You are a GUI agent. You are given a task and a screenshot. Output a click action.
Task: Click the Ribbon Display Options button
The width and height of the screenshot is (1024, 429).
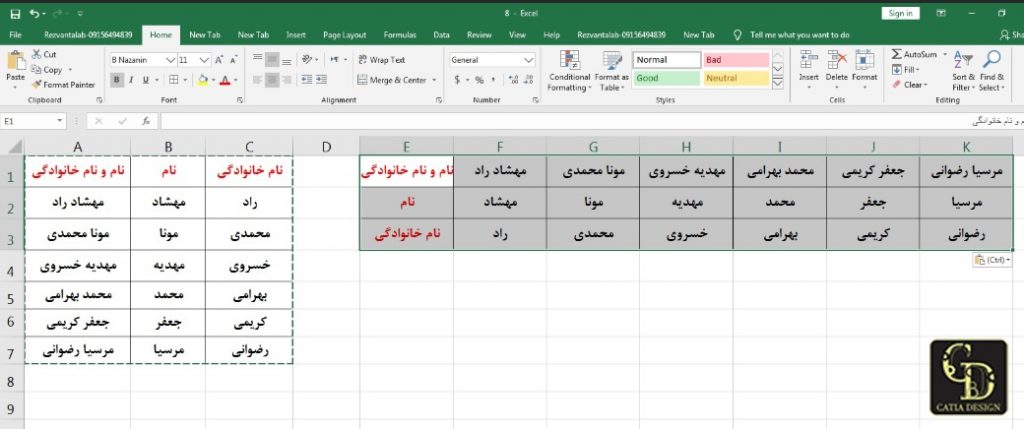941,14
